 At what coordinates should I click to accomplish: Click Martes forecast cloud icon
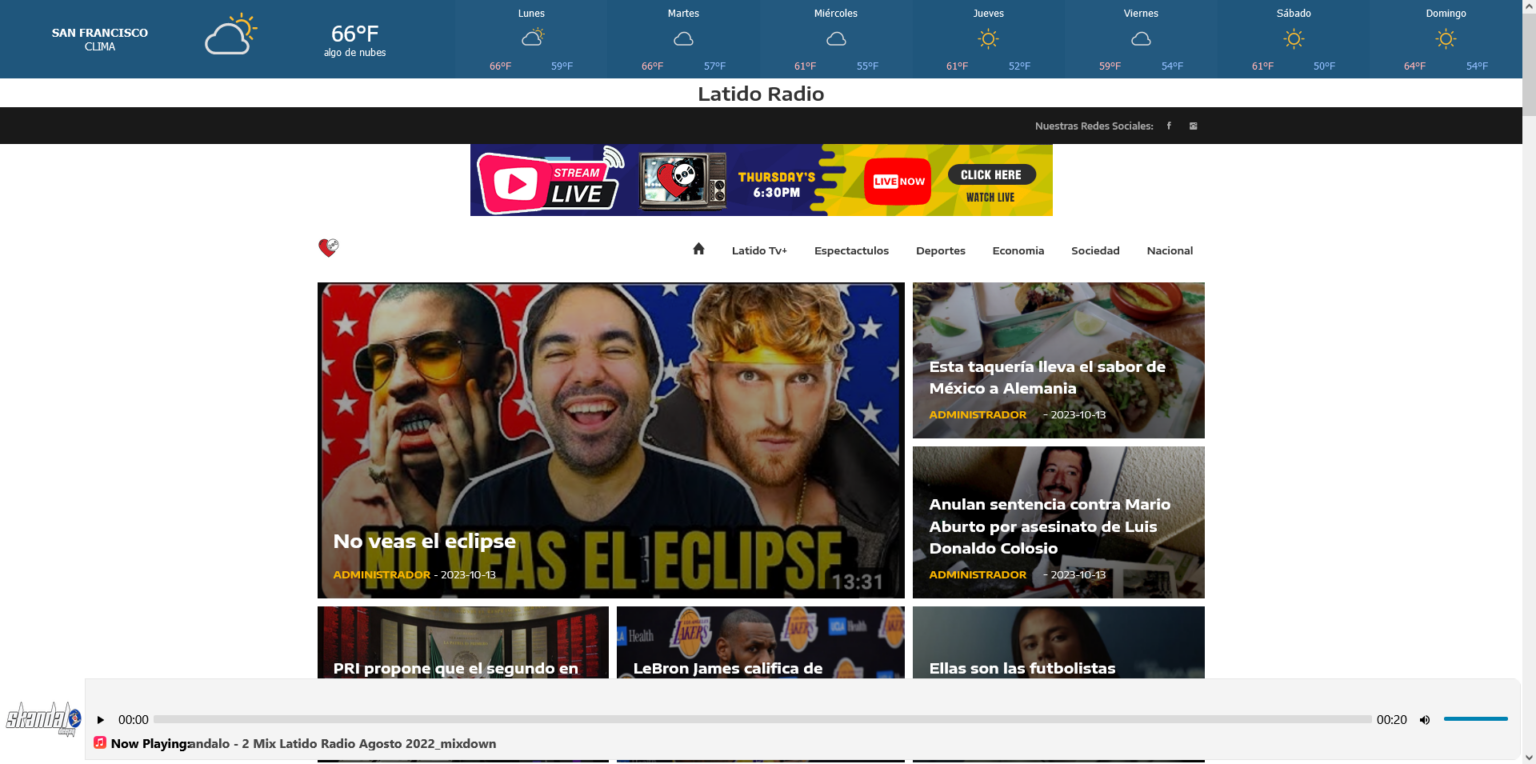point(684,39)
